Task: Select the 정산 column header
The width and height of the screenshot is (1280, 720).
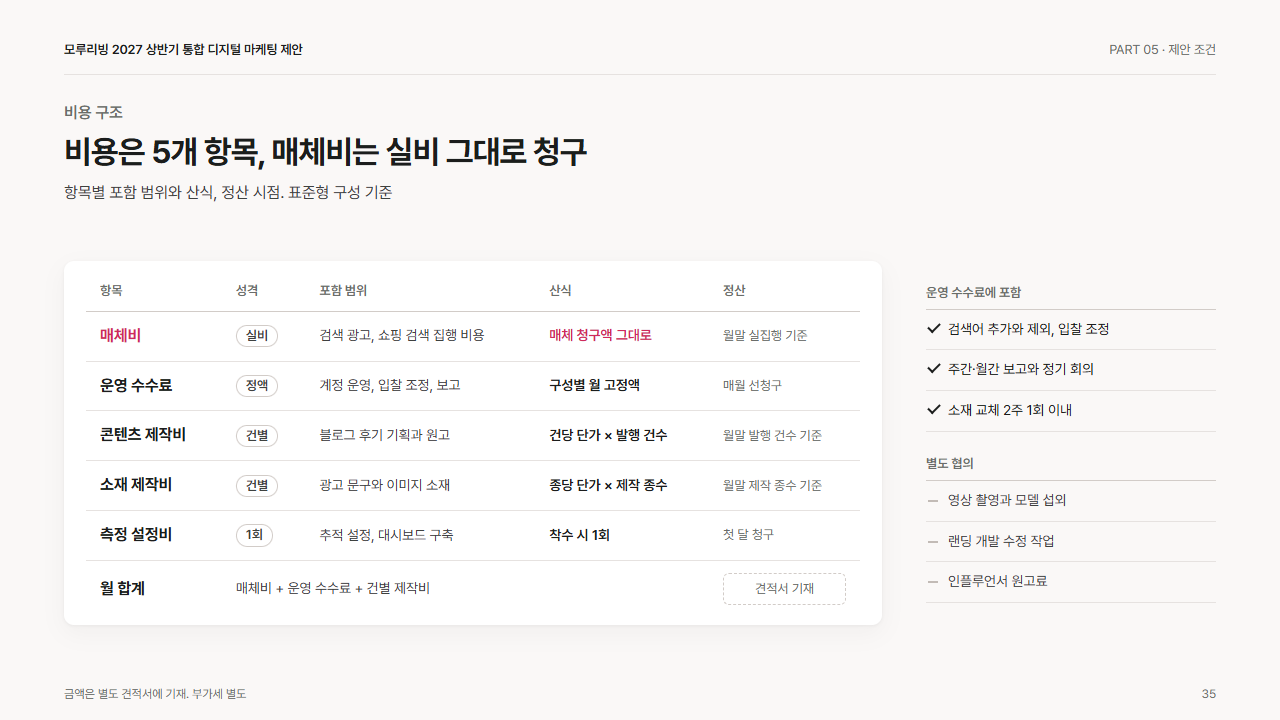Action: pyautogui.click(x=734, y=290)
